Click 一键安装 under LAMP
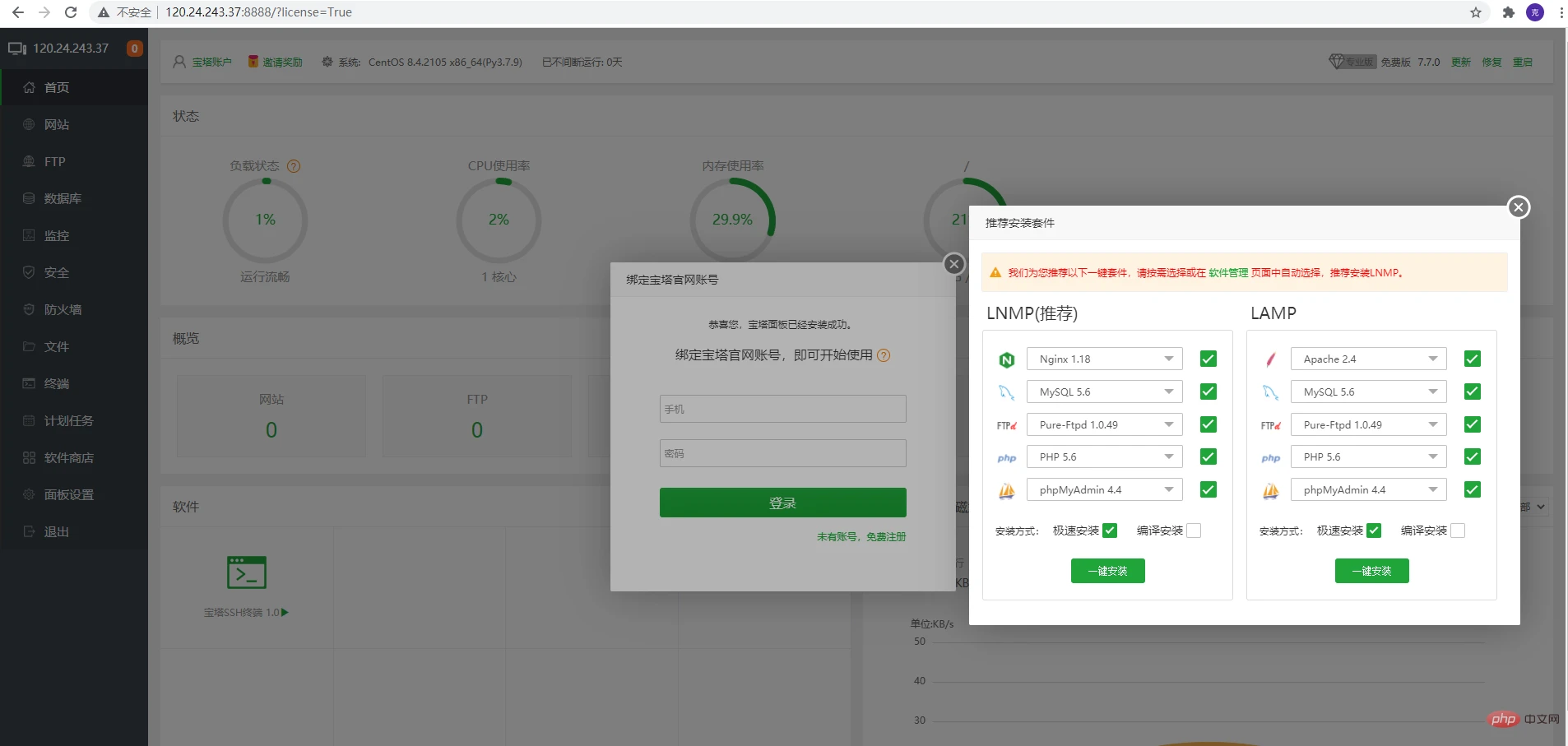The image size is (1568, 746). tap(1371, 571)
